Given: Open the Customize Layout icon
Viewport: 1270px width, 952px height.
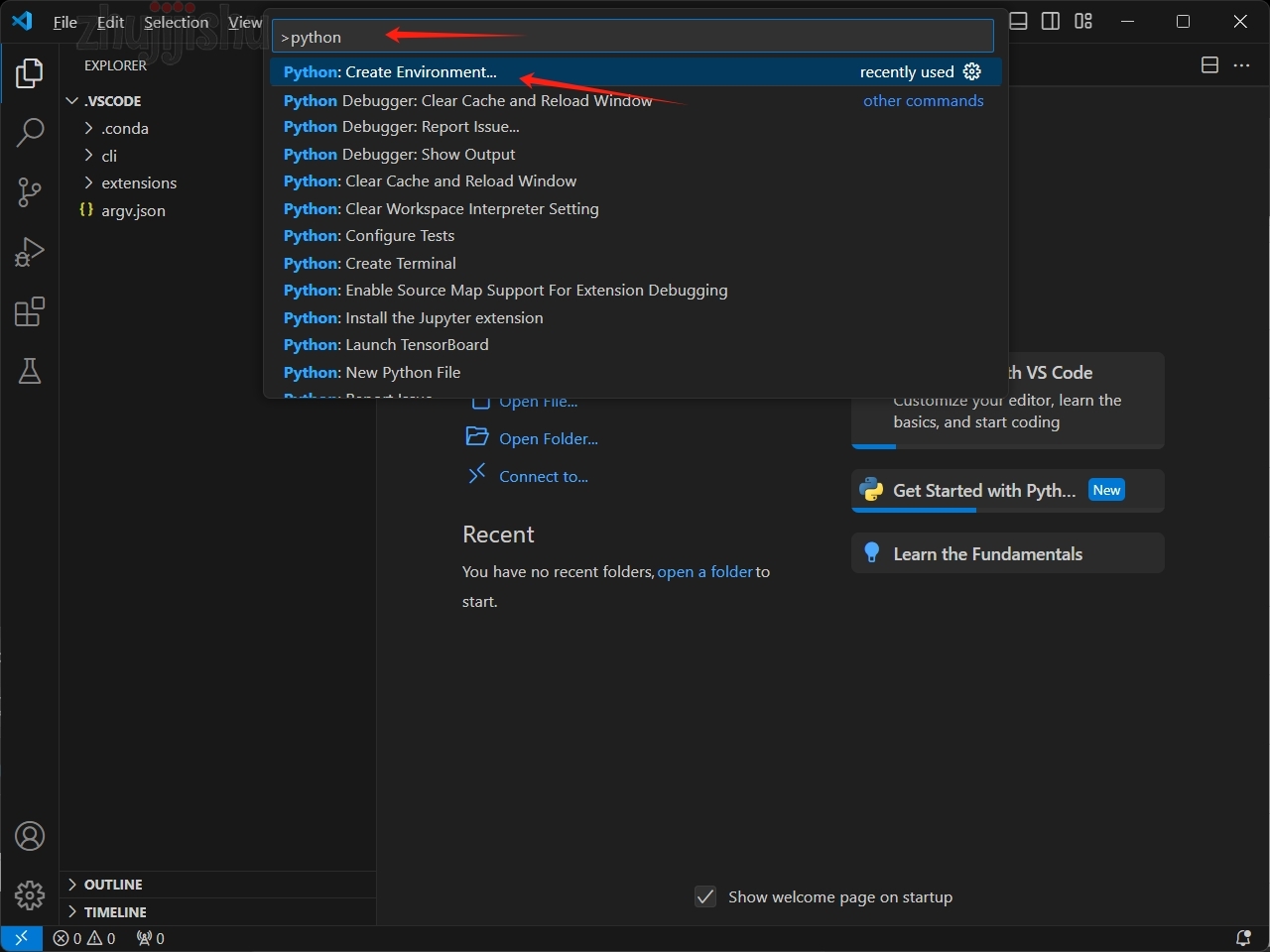Looking at the screenshot, I should click(x=1083, y=21).
